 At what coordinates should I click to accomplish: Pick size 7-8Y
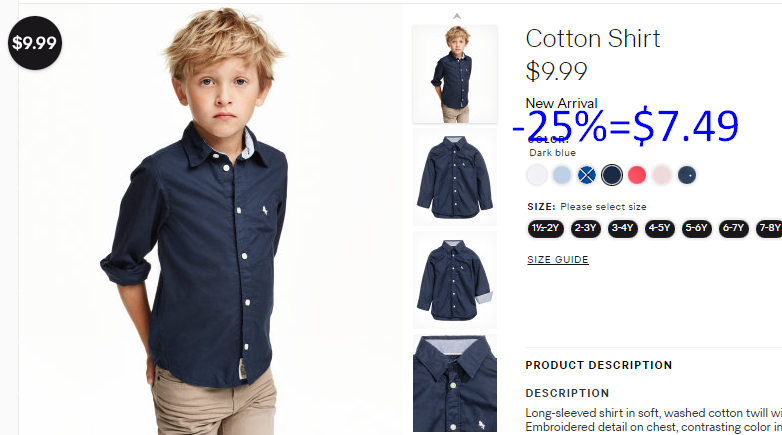click(x=769, y=228)
